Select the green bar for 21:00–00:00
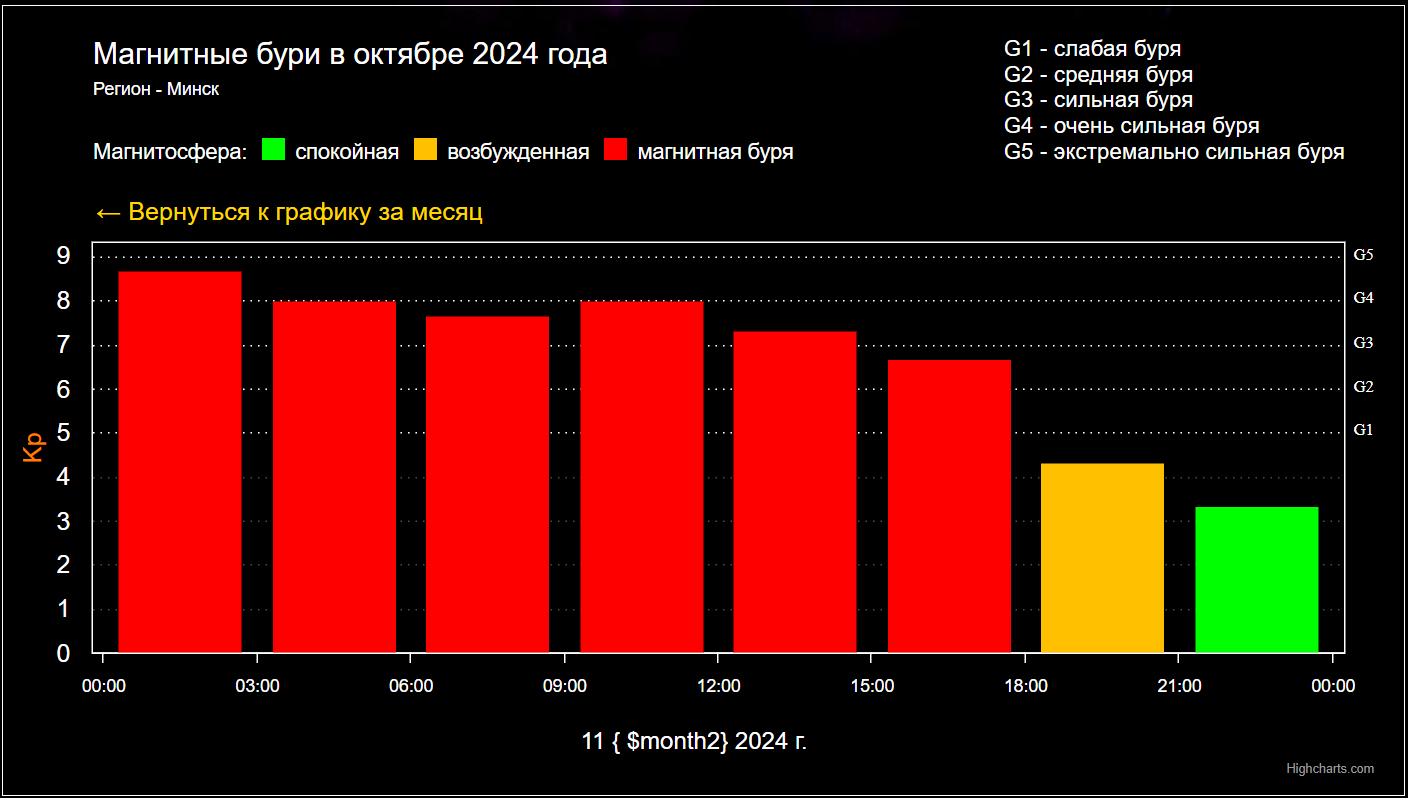Image resolution: width=1408 pixels, height=798 pixels. click(x=1257, y=580)
